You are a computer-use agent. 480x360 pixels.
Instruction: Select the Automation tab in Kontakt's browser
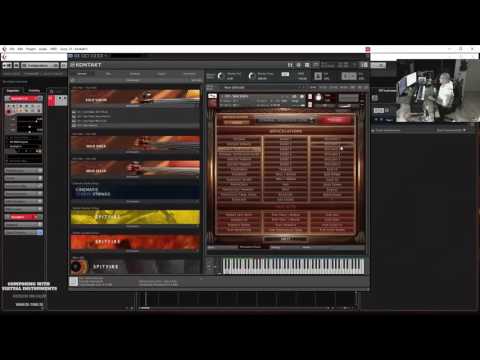(x=189, y=74)
